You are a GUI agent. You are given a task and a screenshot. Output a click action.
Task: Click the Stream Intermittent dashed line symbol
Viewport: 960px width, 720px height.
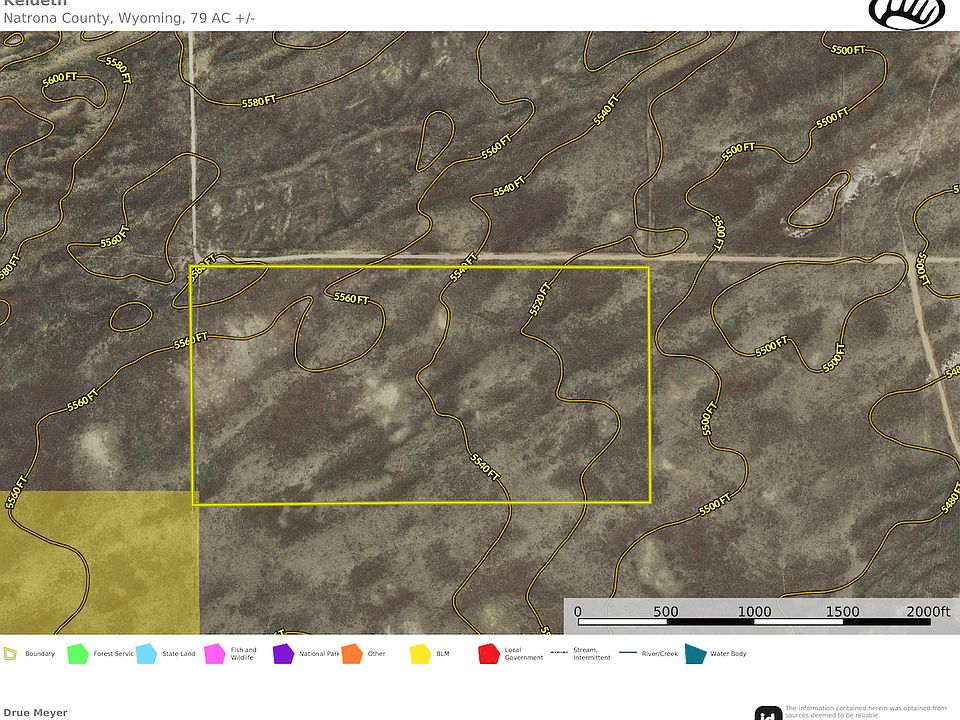tap(560, 653)
